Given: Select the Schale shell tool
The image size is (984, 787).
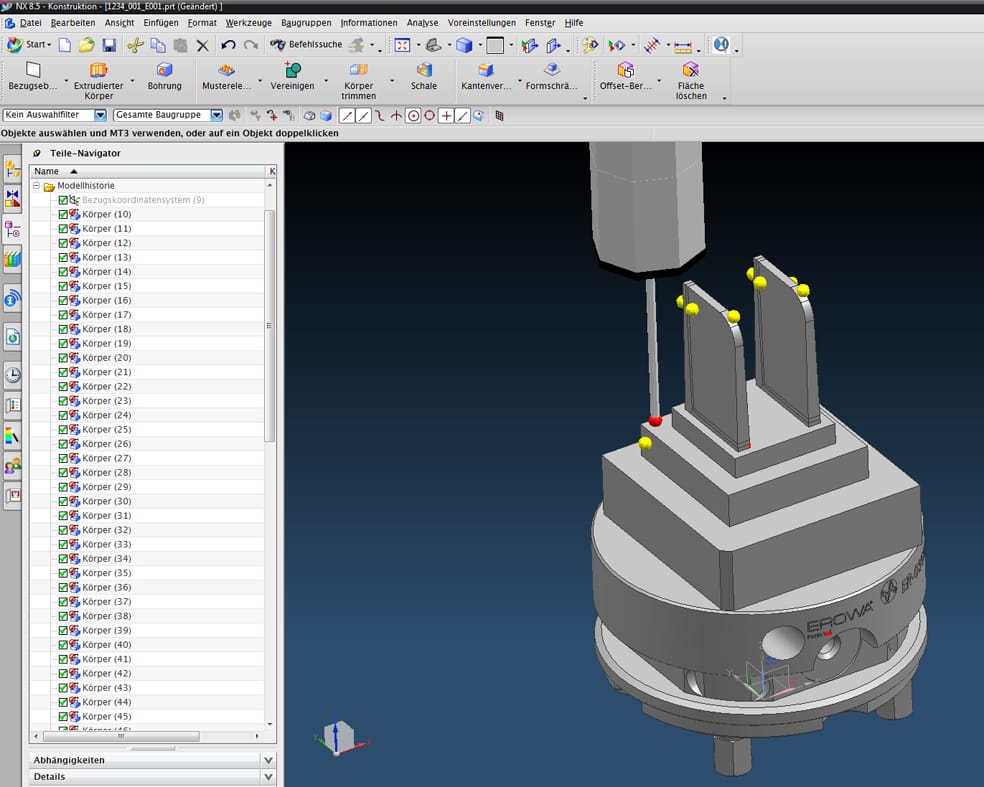Looking at the screenshot, I should [424, 76].
